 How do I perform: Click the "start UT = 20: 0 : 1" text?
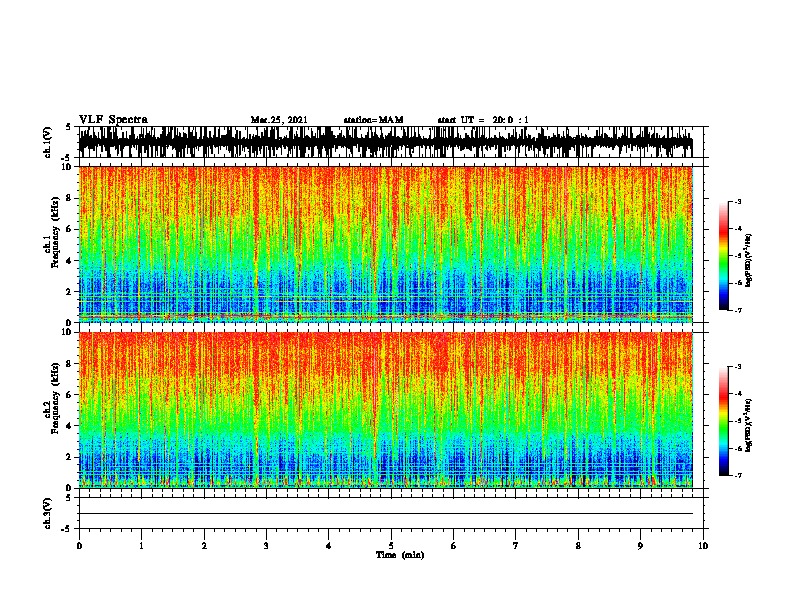[x=483, y=120]
